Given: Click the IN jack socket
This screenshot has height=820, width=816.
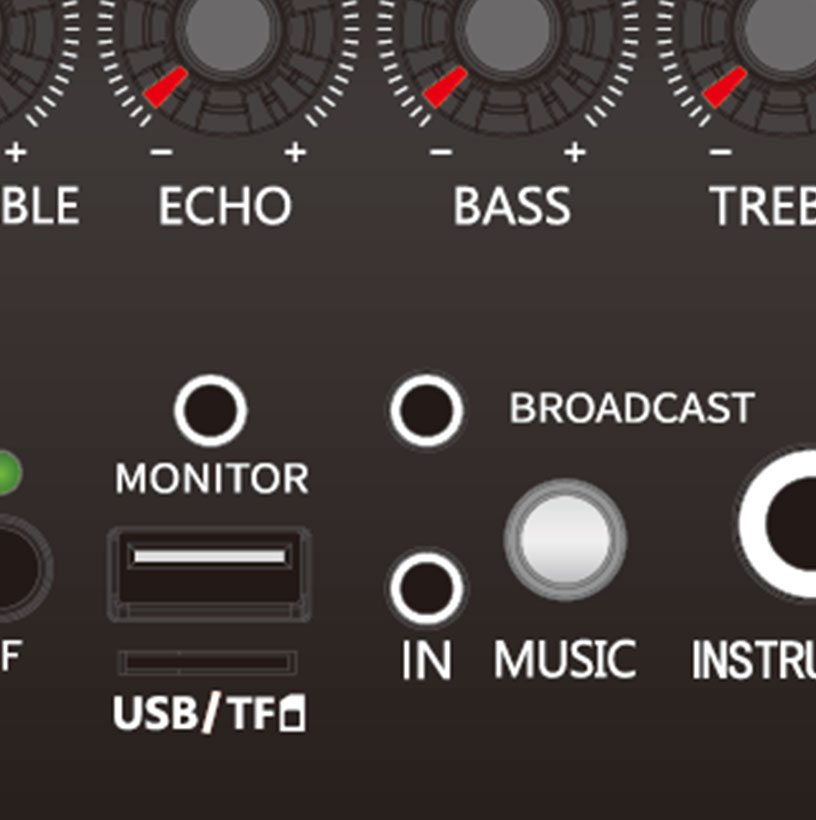Looking at the screenshot, I should [x=426, y=588].
